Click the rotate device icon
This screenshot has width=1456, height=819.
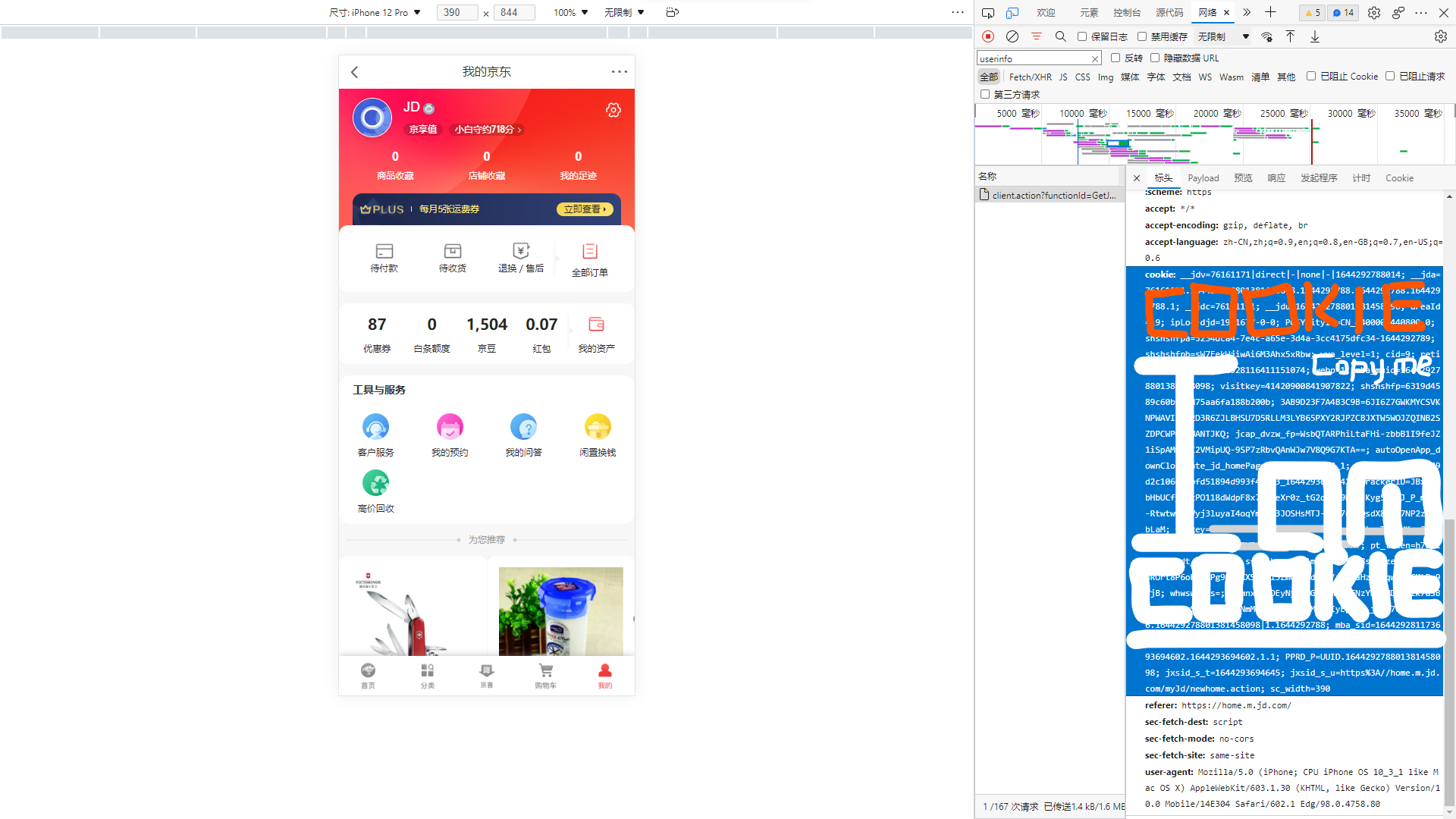672,12
